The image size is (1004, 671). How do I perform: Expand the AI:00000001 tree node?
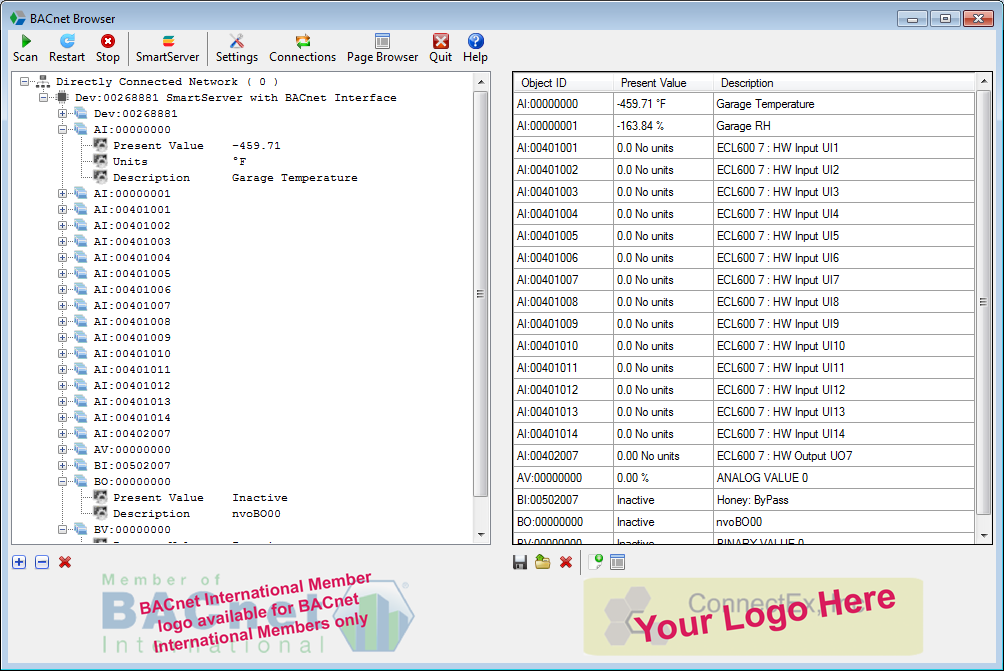[63, 193]
